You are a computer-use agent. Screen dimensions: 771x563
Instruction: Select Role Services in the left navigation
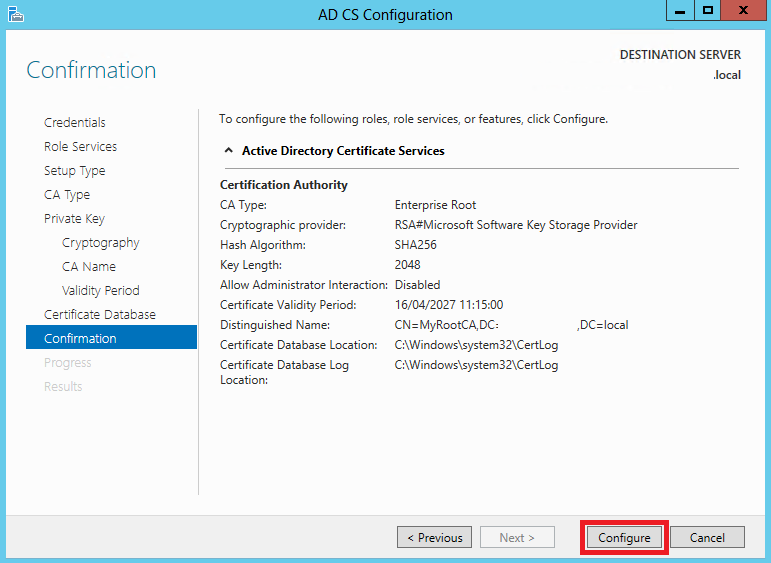click(x=80, y=146)
